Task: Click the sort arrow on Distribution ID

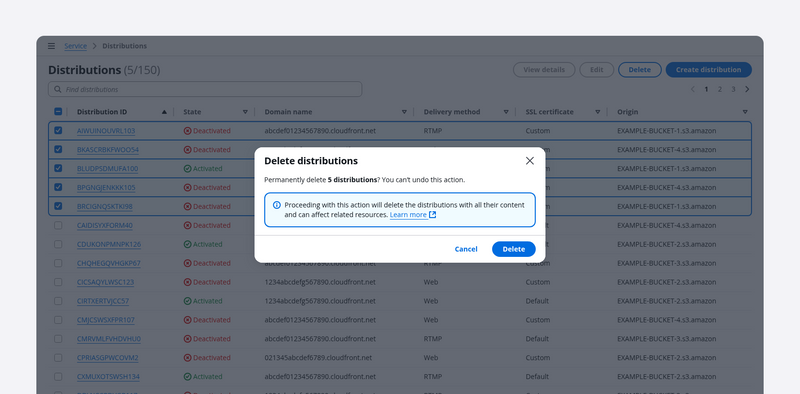Action: (x=164, y=112)
